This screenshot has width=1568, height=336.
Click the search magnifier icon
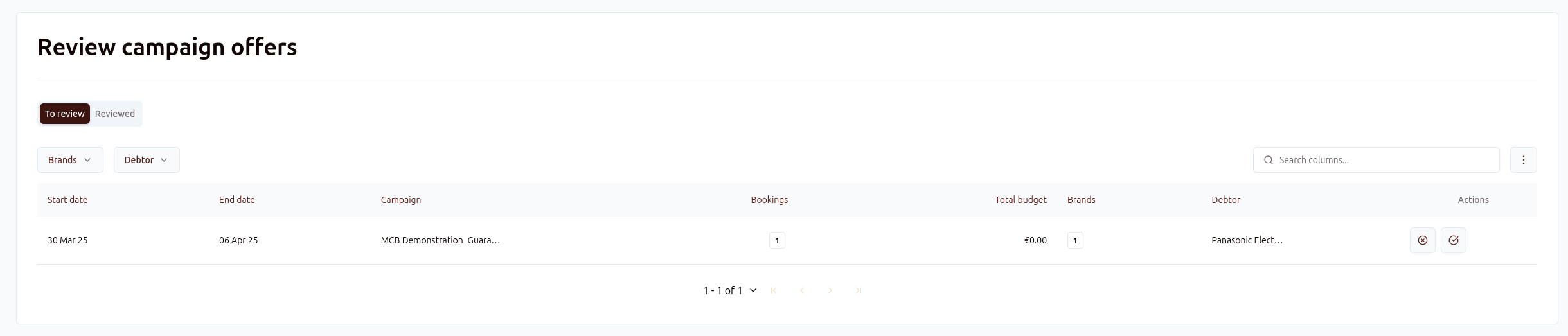[1268, 160]
